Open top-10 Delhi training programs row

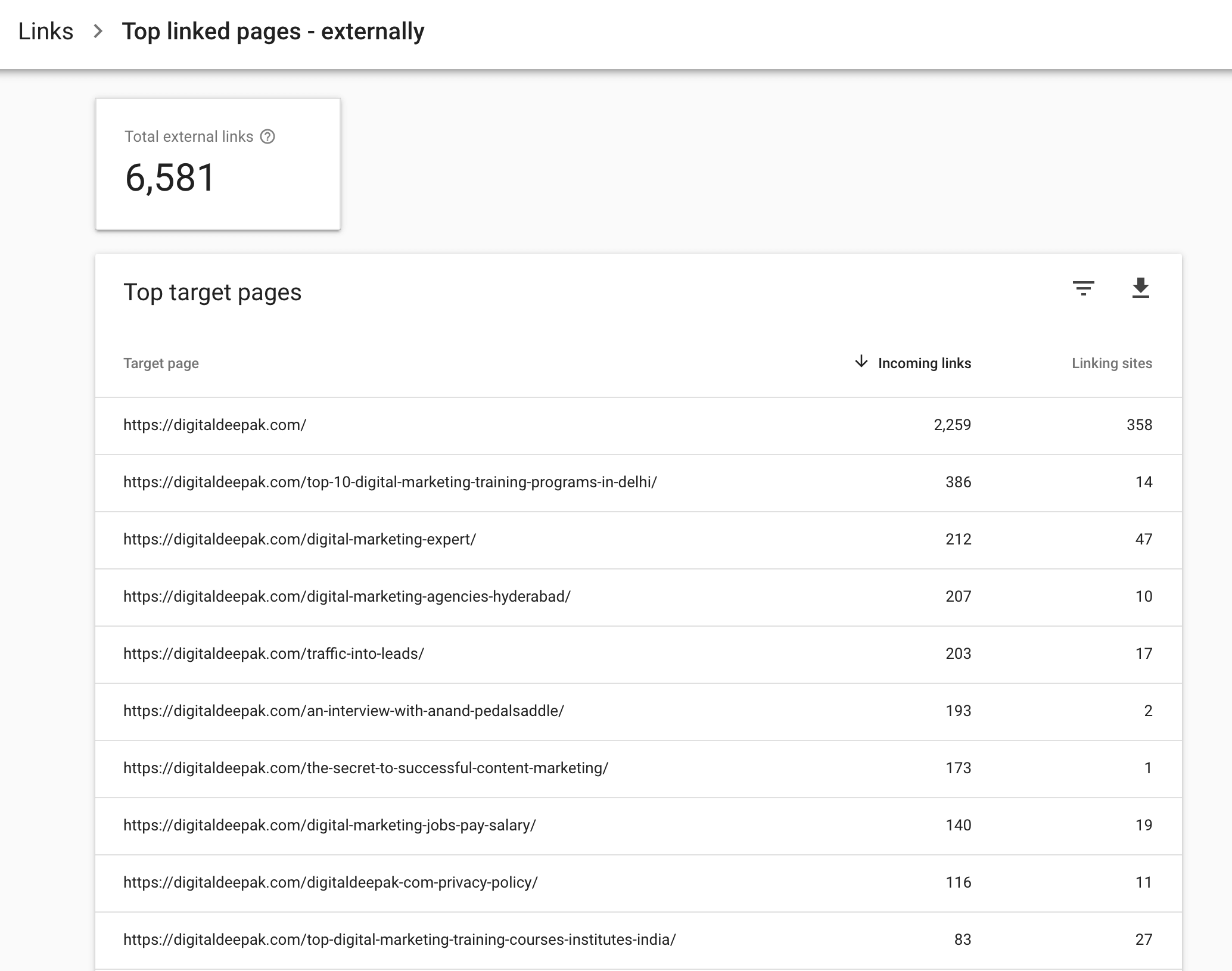[x=390, y=482]
